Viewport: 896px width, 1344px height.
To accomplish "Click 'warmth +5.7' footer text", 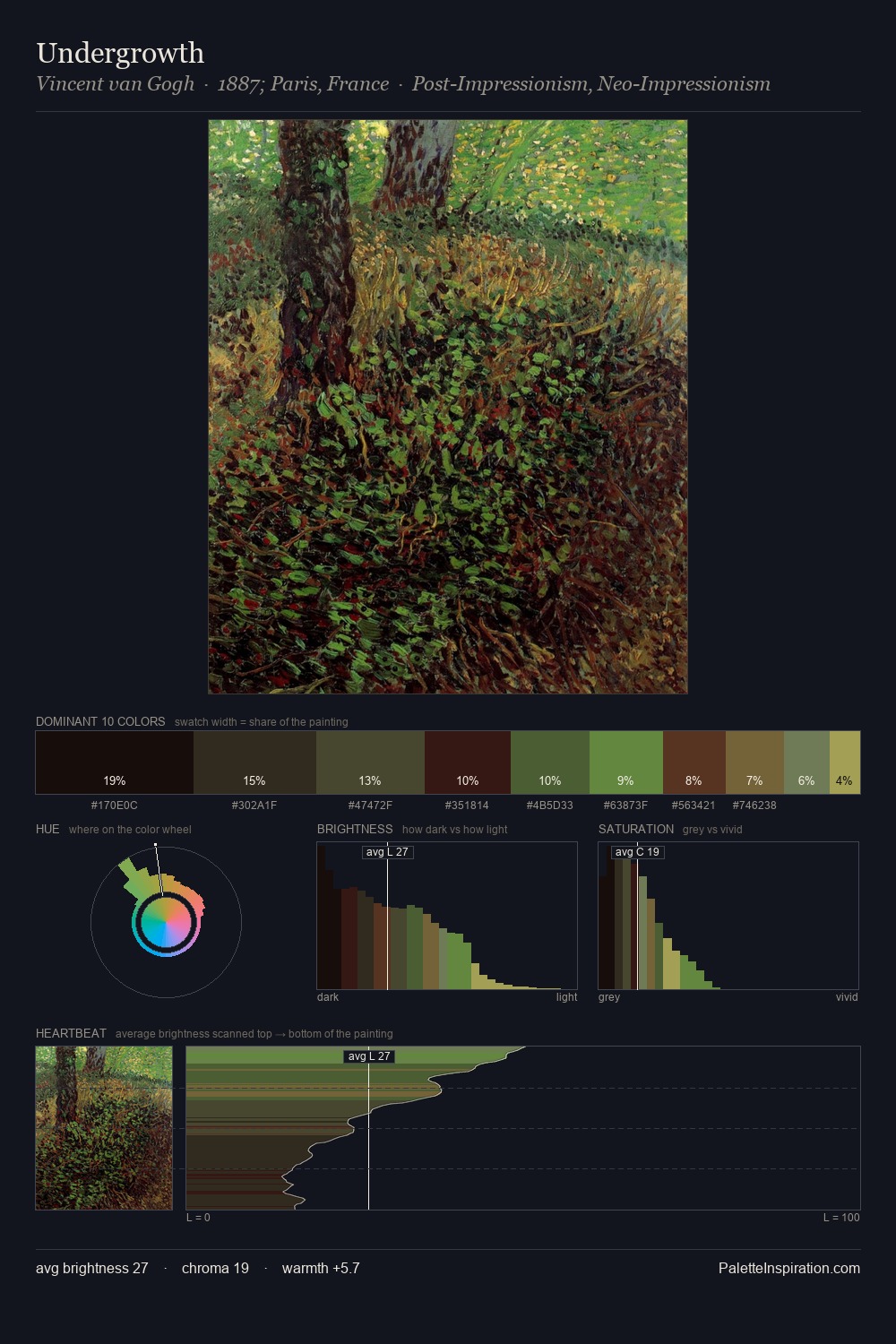I will point(321,1268).
